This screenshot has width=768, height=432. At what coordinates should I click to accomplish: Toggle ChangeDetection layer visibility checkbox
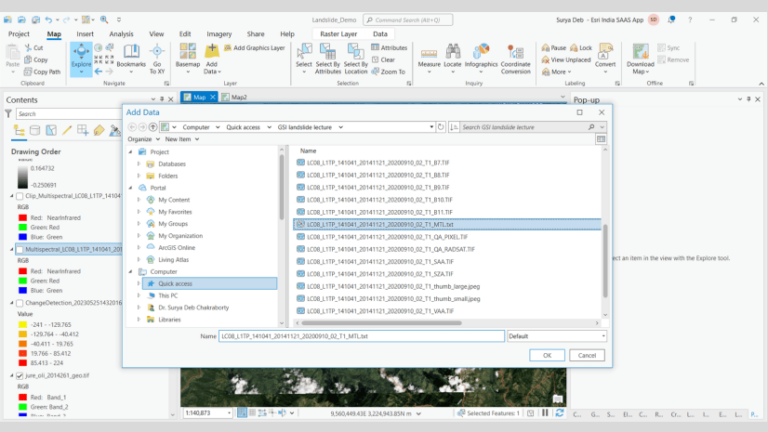tap(20, 303)
